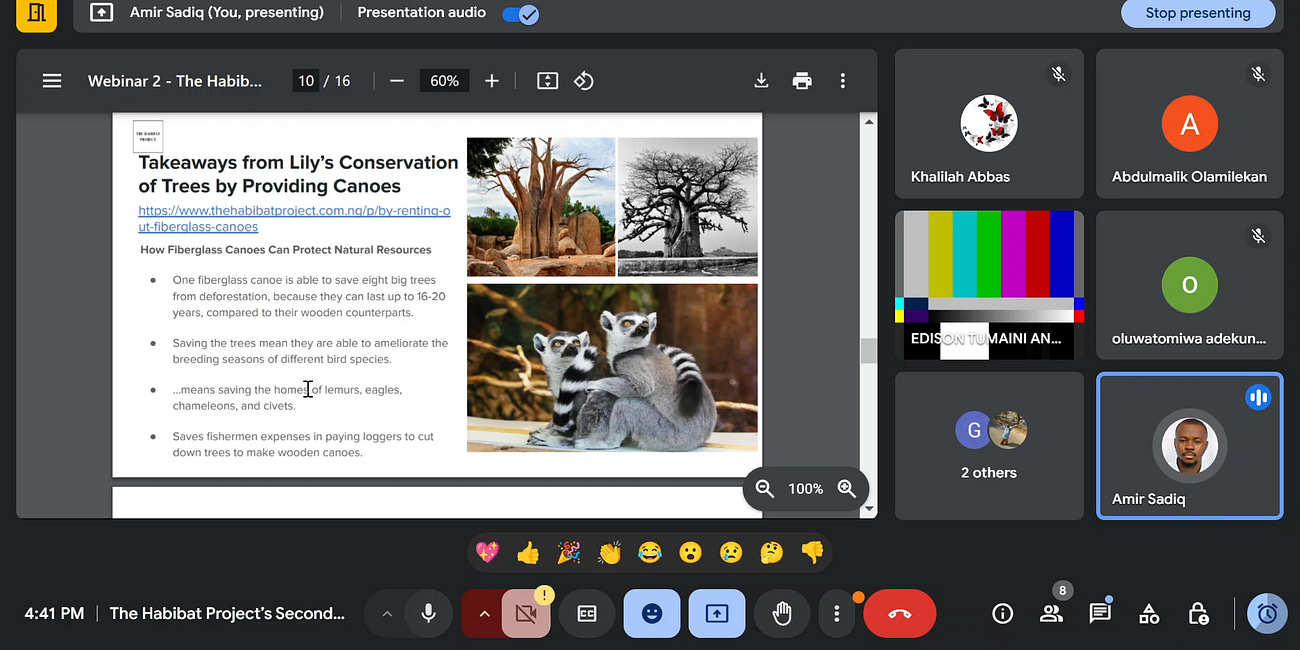The height and width of the screenshot is (650, 1300).
Task: Open the activities panel
Action: 1149,614
